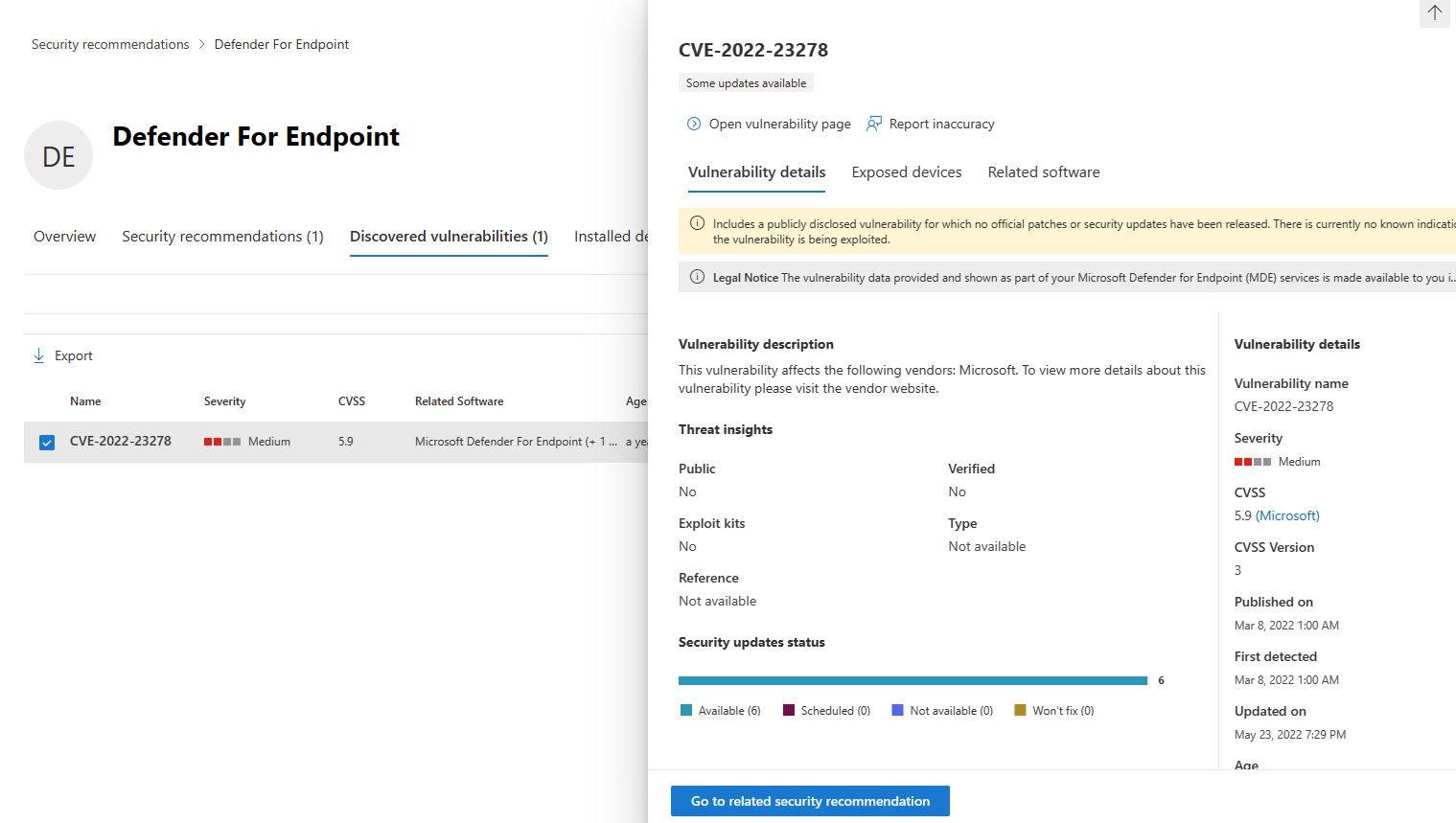The image size is (1456, 823).
Task: Open the Related software tab
Action: 1044,172
